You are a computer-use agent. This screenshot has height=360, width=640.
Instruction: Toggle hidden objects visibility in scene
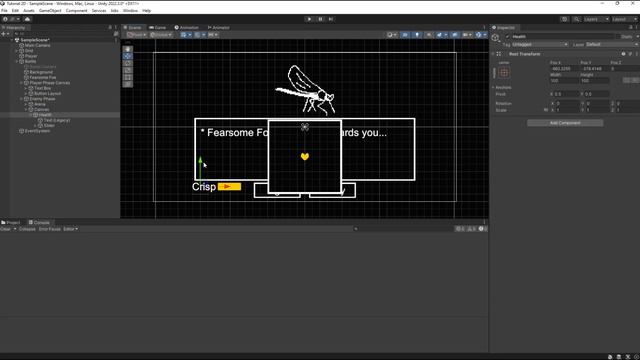coord(454,35)
